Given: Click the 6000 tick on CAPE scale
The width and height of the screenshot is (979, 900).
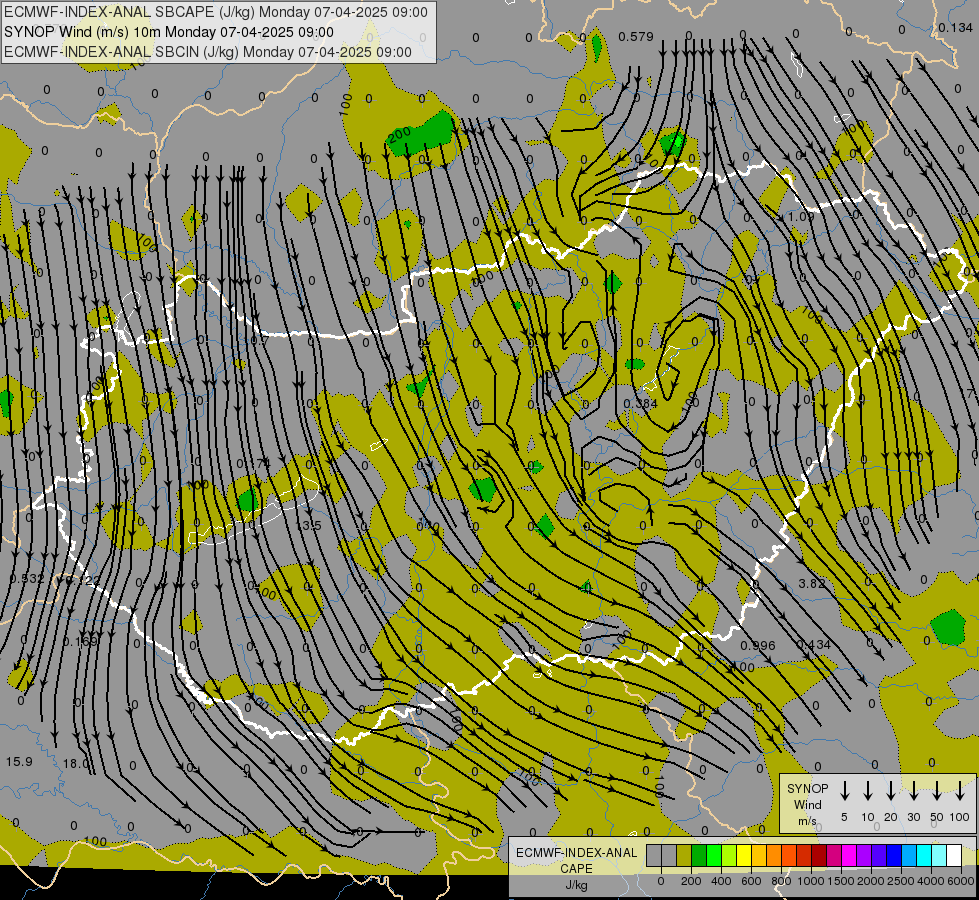Looking at the screenshot, I should coord(961,881).
